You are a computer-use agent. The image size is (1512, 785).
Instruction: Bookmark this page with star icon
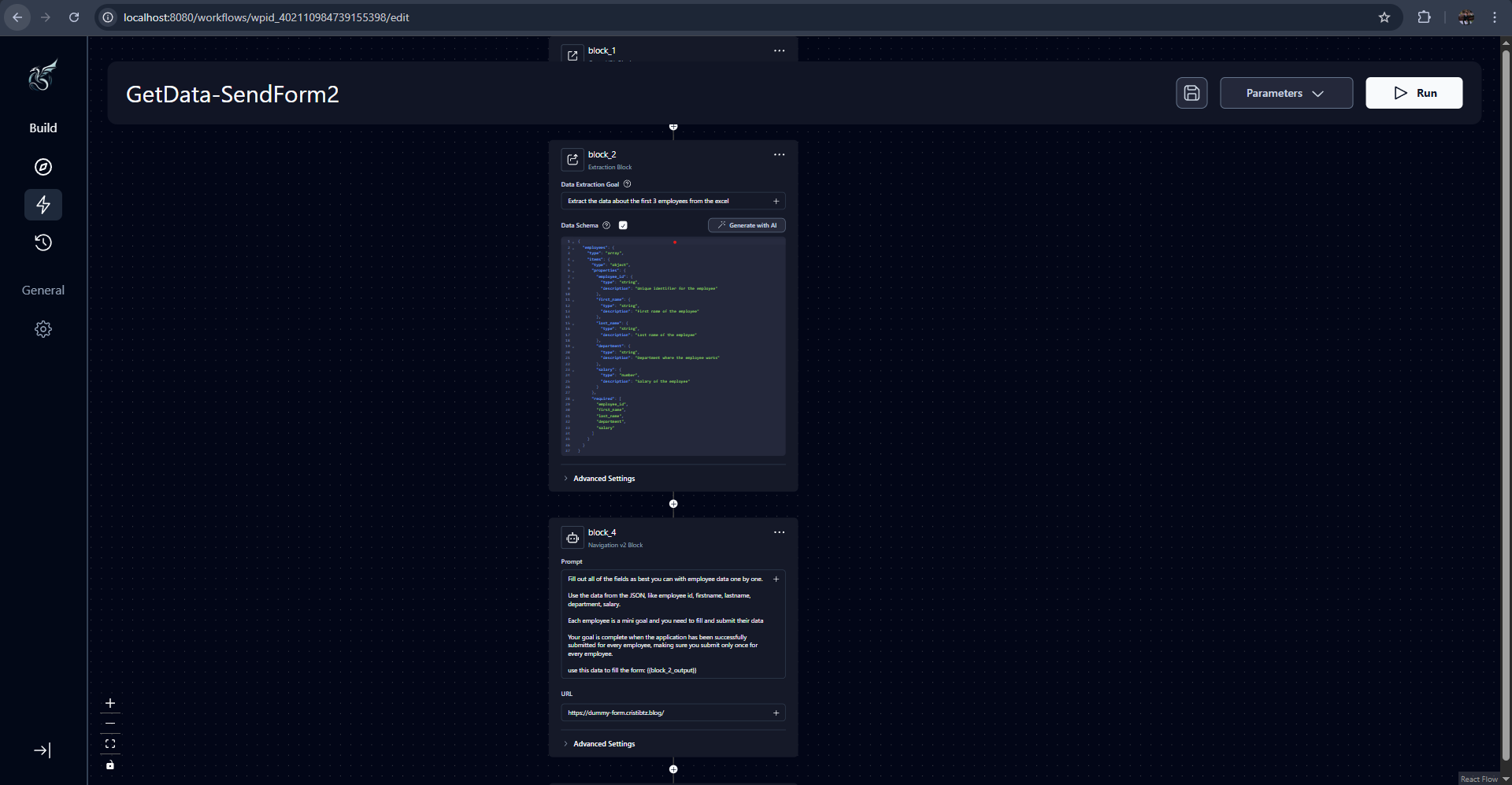coord(1384,17)
